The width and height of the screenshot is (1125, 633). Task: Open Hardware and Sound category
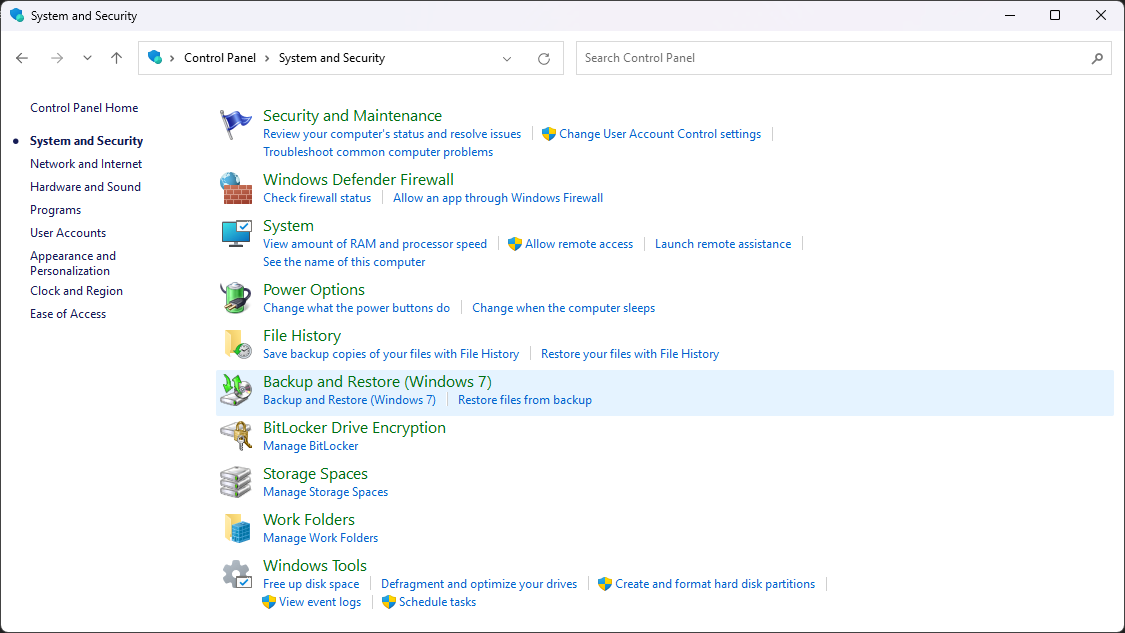pyautogui.click(x=85, y=187)
